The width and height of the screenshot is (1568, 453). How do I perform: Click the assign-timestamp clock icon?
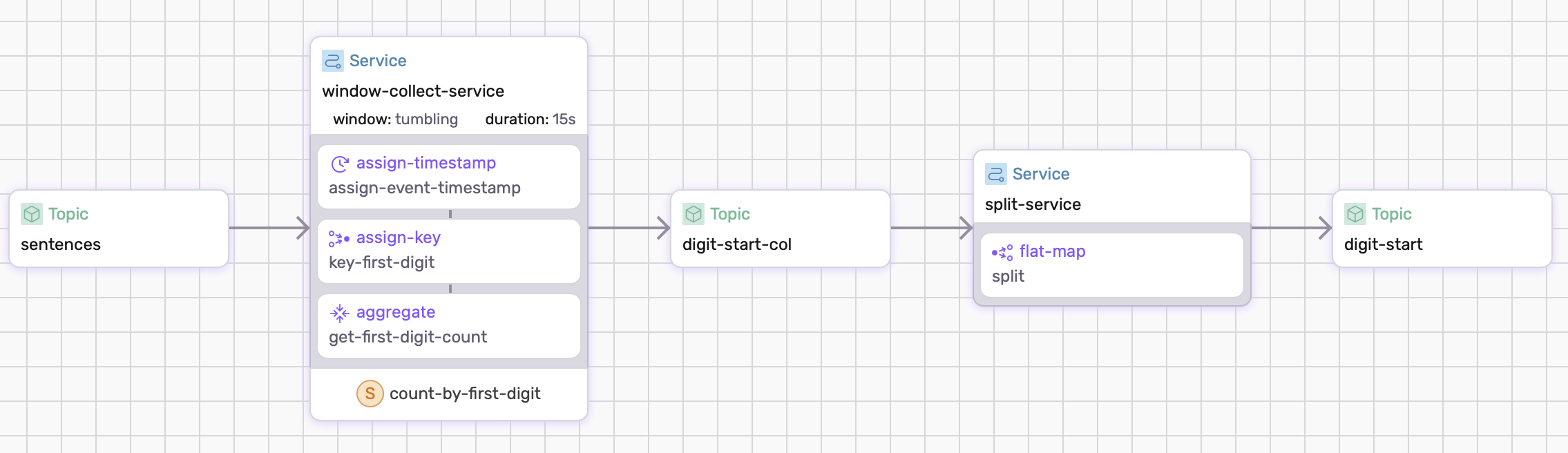340,164
